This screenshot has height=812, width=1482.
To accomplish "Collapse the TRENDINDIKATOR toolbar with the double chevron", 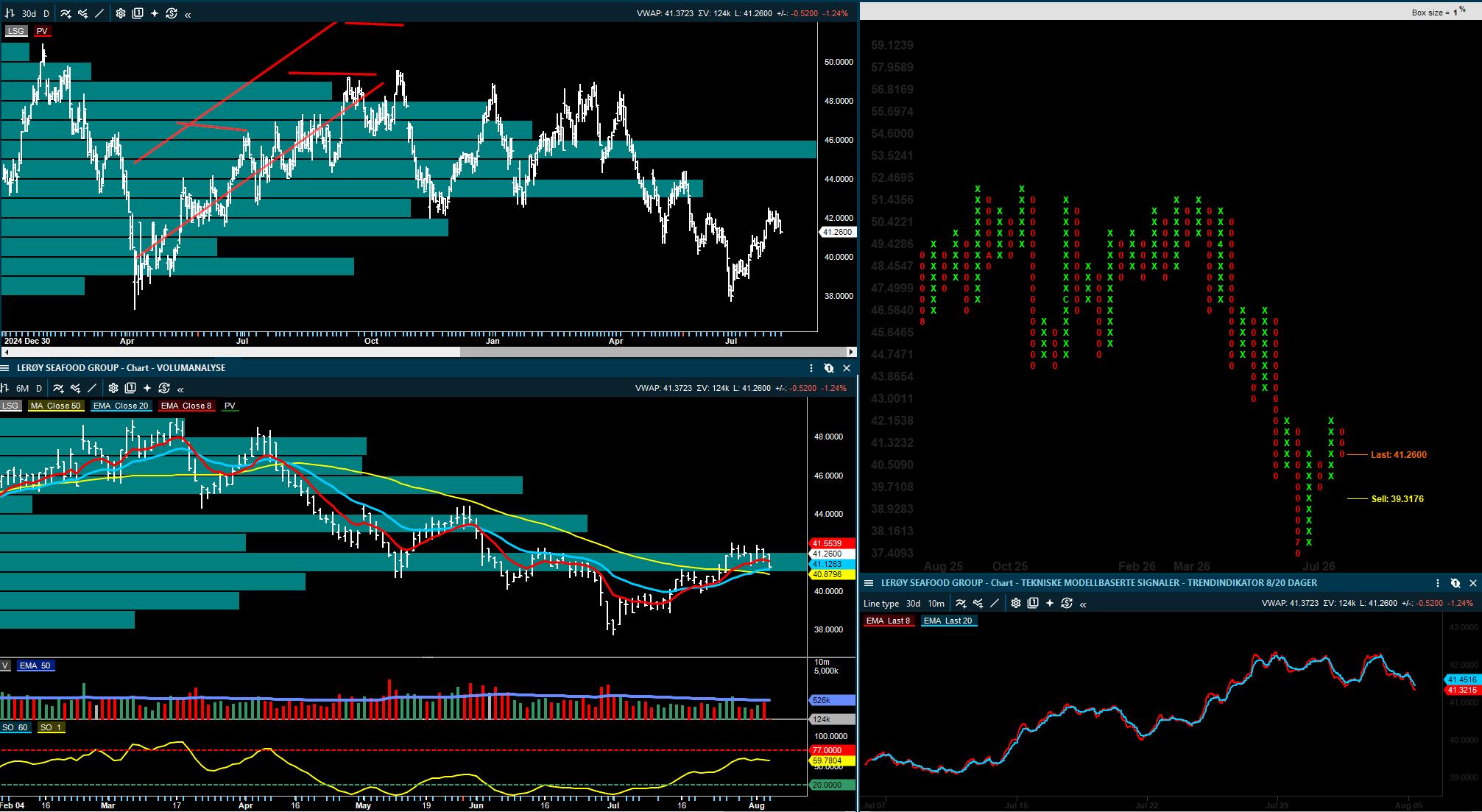I will coord(1083,604).
